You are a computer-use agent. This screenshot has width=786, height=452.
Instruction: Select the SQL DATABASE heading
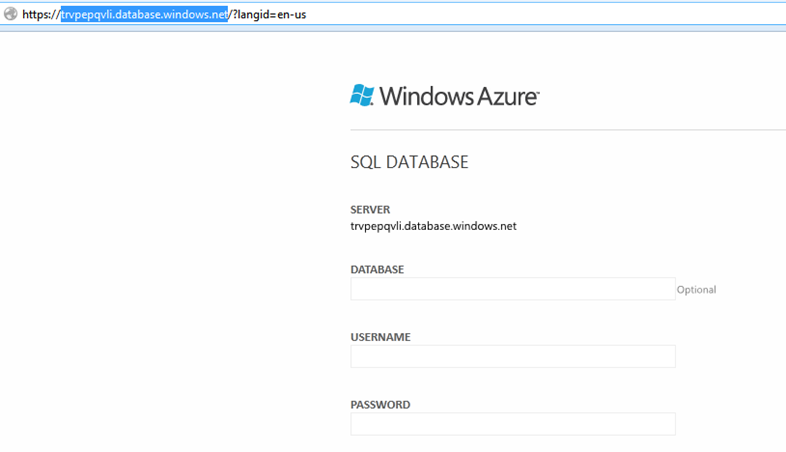(x=409, y=162)
